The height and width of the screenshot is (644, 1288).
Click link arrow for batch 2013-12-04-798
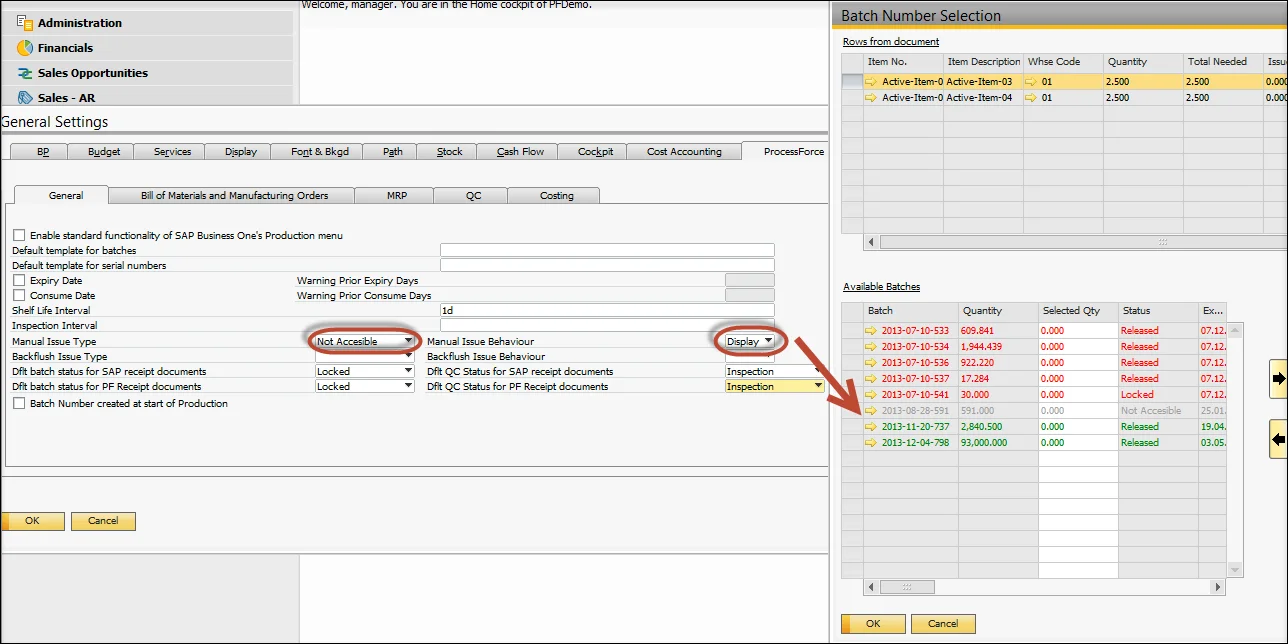pyautogui.click(x=871, y=443)
